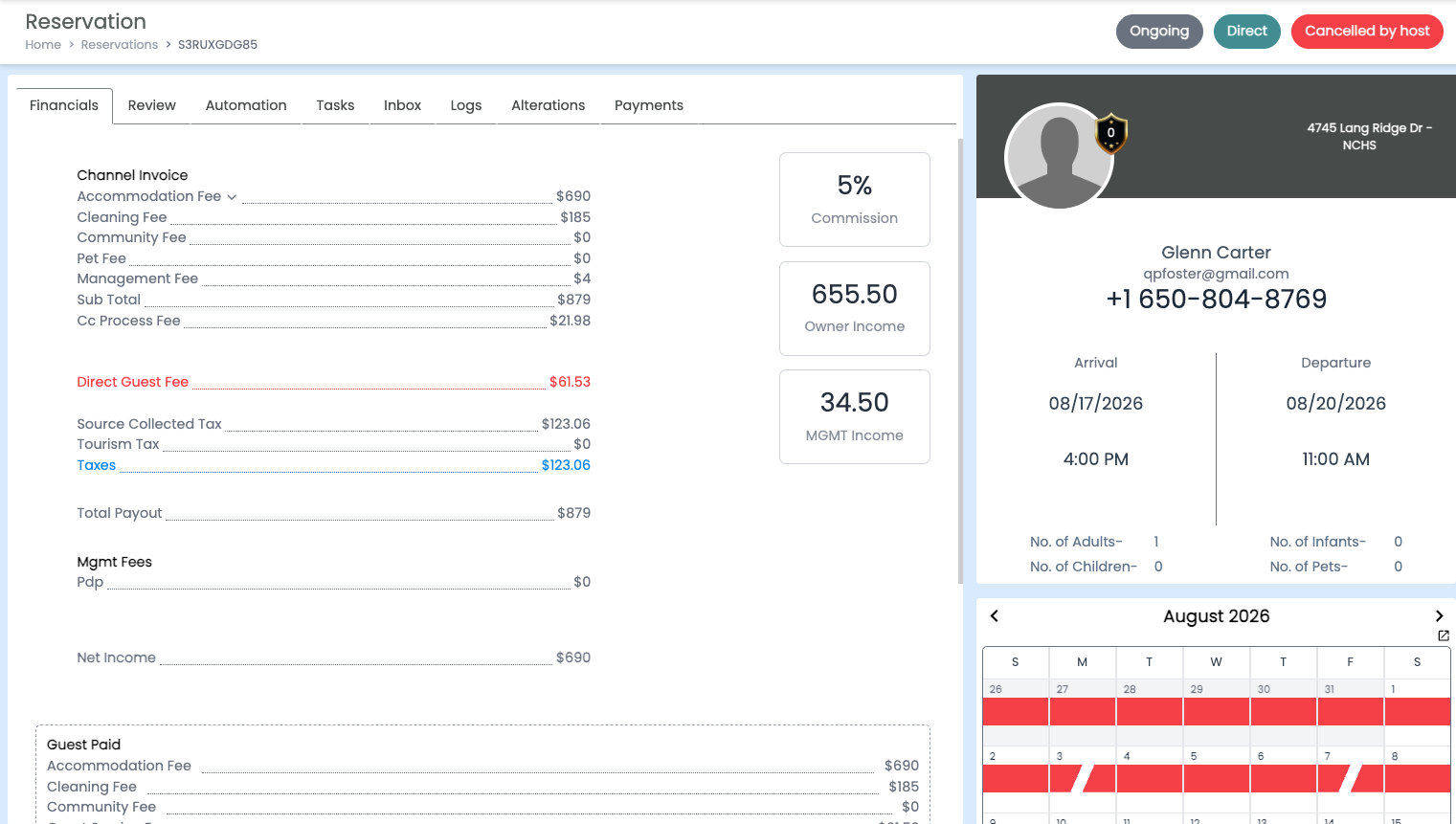Expand the Accommodation Fee chevron
The width and height of the screenshot is (1456, 824).
[232, 197]
